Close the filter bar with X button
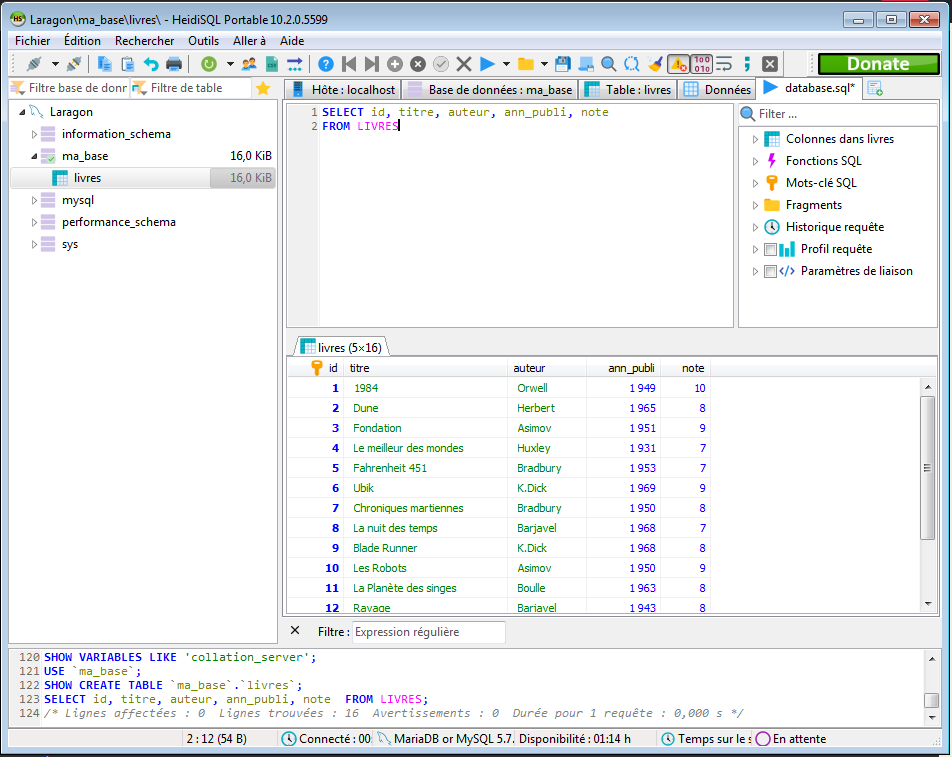952x757 pixels. click(295, 631)
